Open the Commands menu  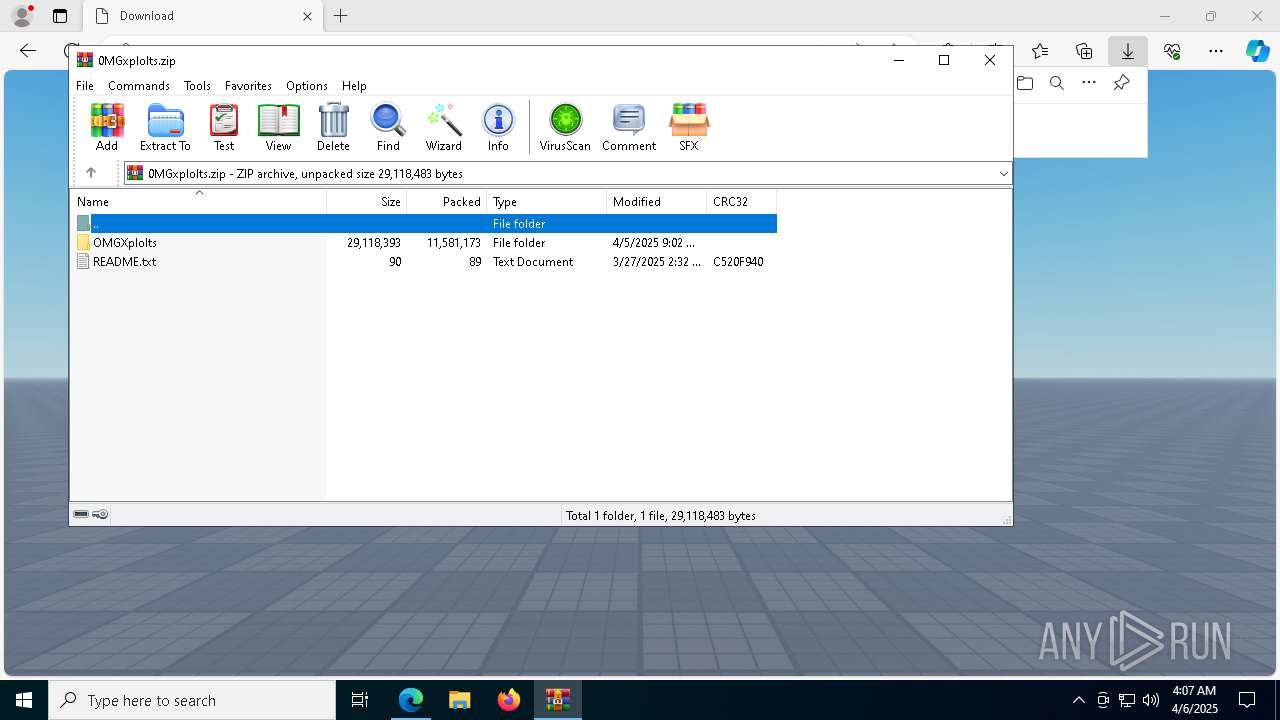139,86
